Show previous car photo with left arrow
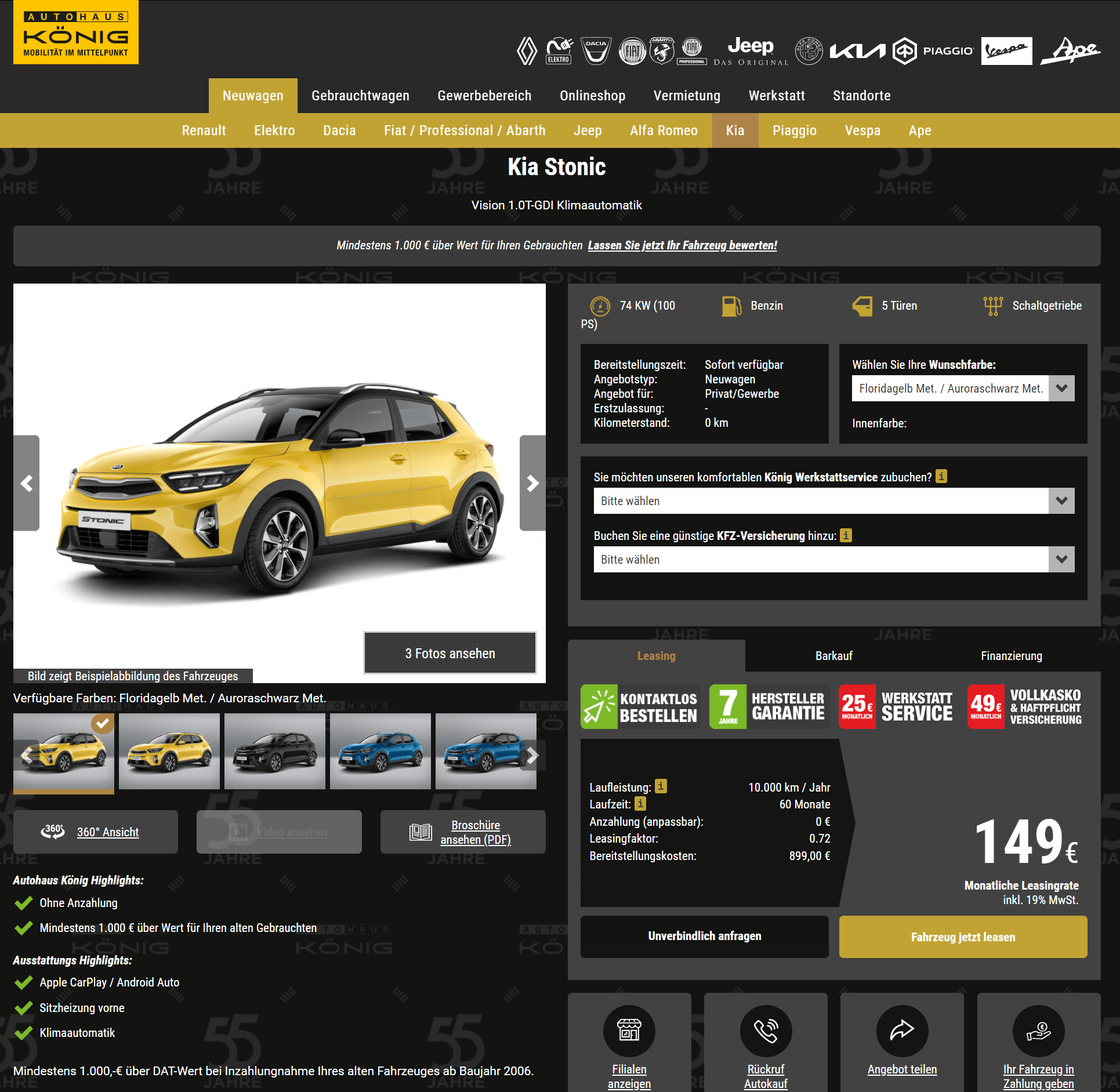This screenshot has width=1120, height=1092. pos(26,483)
